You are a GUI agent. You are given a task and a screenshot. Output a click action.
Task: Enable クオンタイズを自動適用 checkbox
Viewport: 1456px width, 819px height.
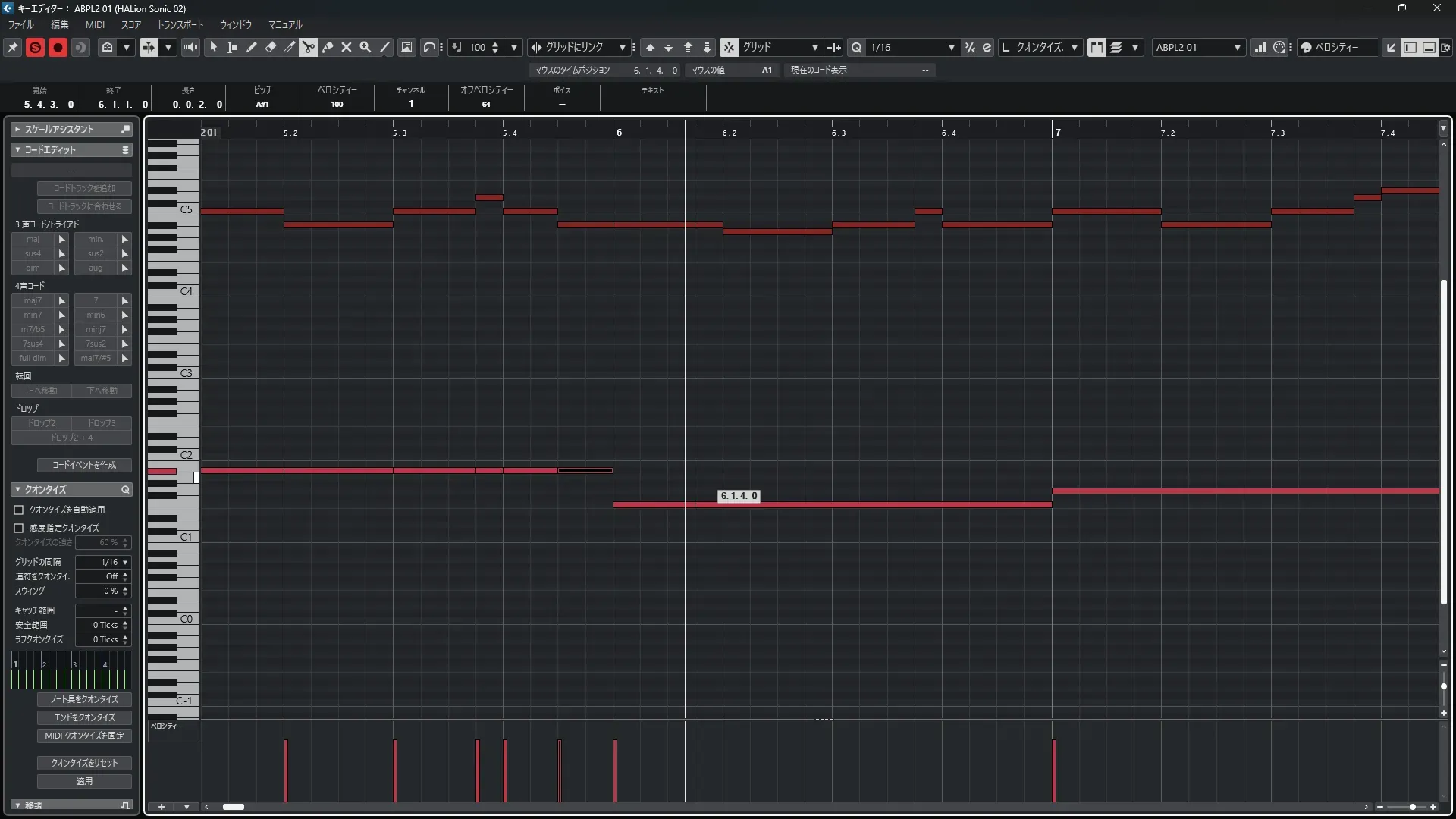pos(19,510)
